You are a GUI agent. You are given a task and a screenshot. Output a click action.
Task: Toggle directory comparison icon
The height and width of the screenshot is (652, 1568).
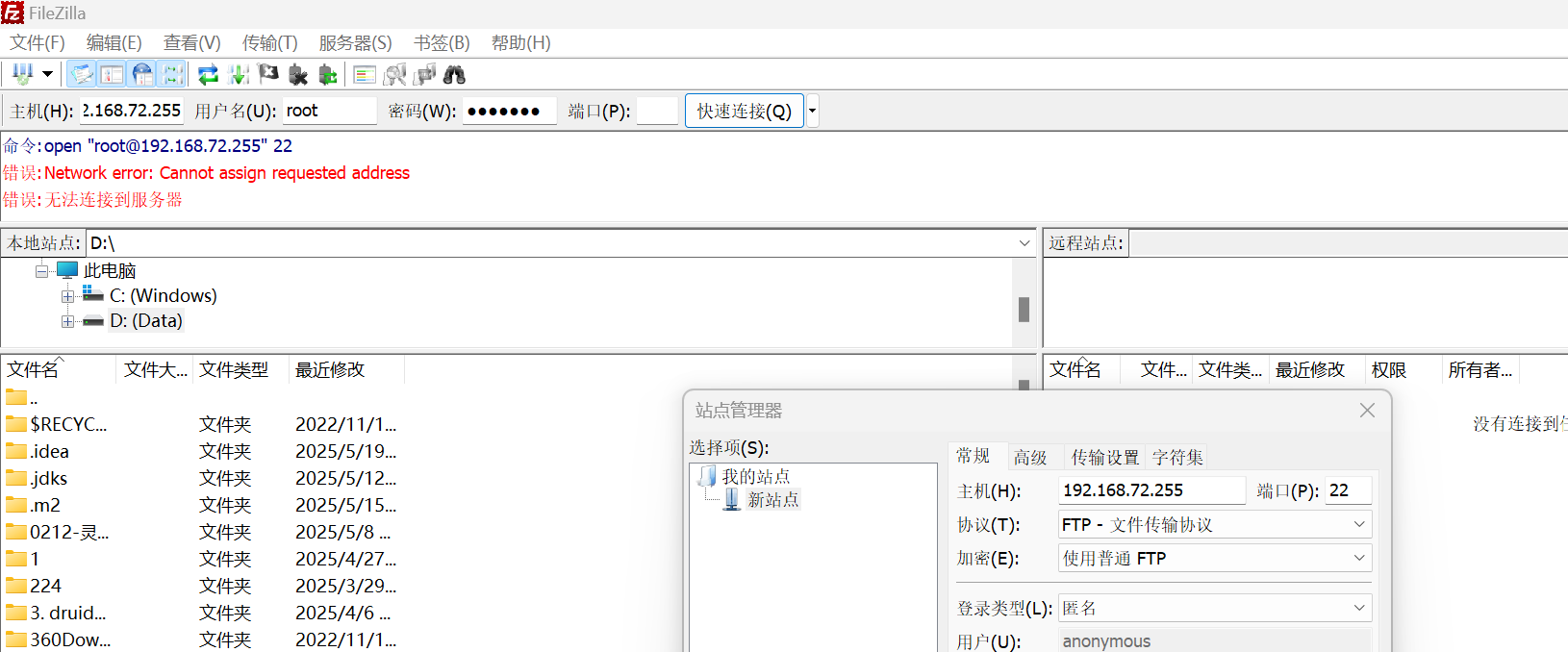(x=394, y=74)
